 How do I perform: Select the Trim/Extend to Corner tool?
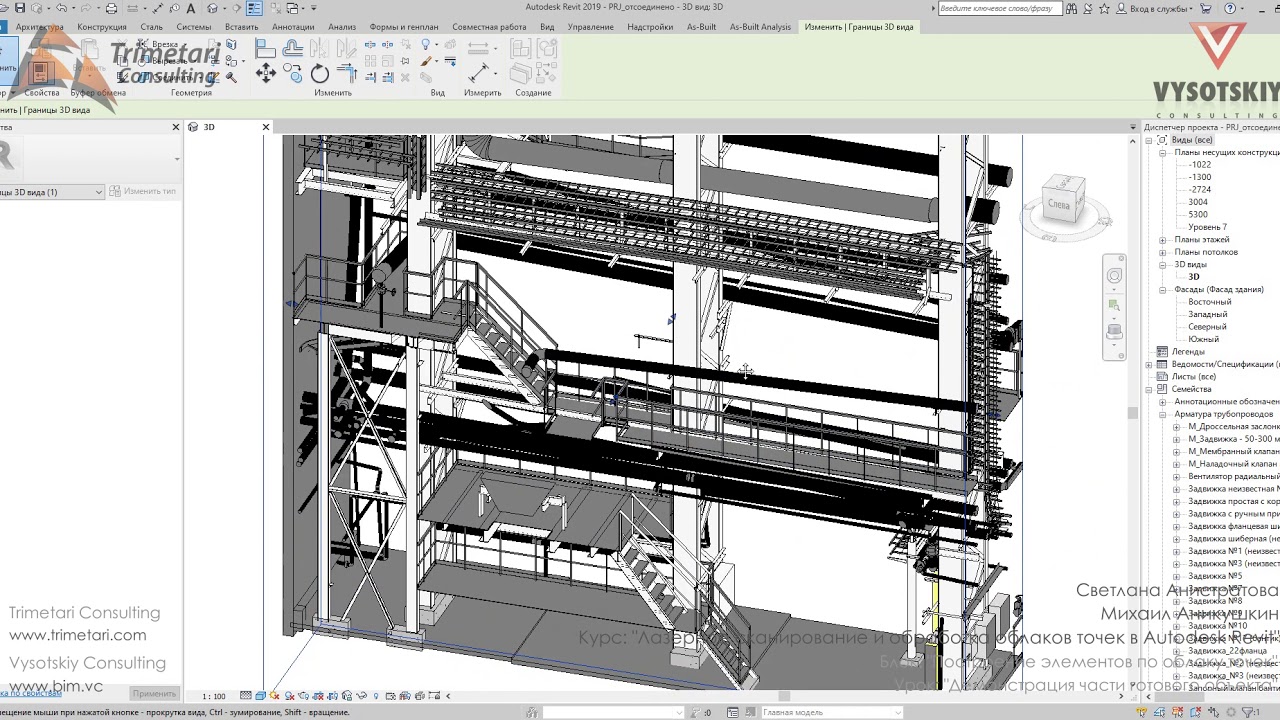pos(347,73)
